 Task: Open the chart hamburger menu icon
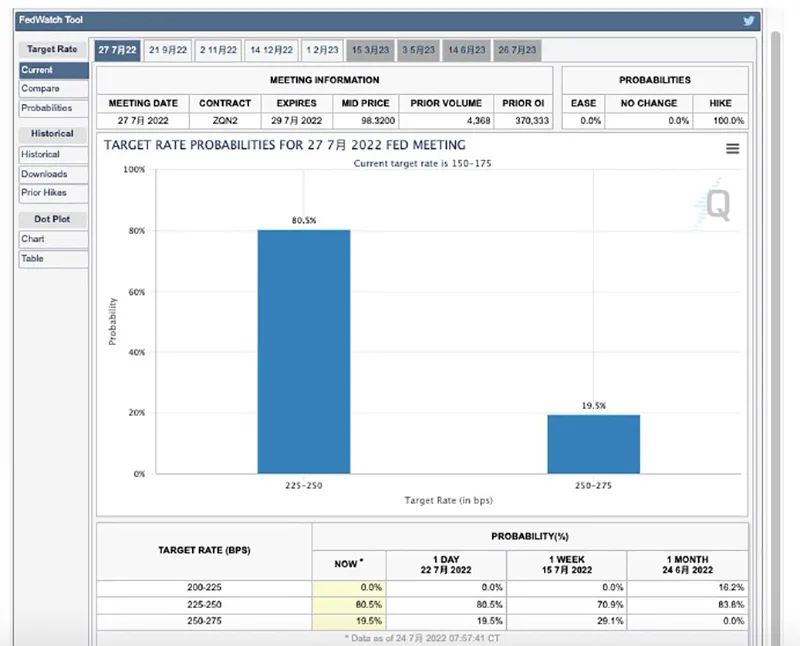pyautogui.click(x=733, y=148)
